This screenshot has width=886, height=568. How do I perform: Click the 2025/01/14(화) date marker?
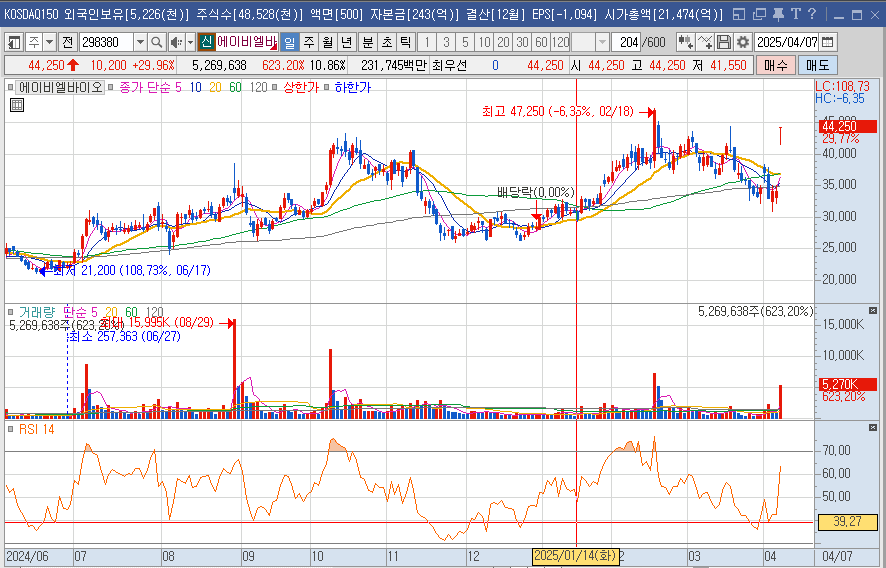point(576,556)
